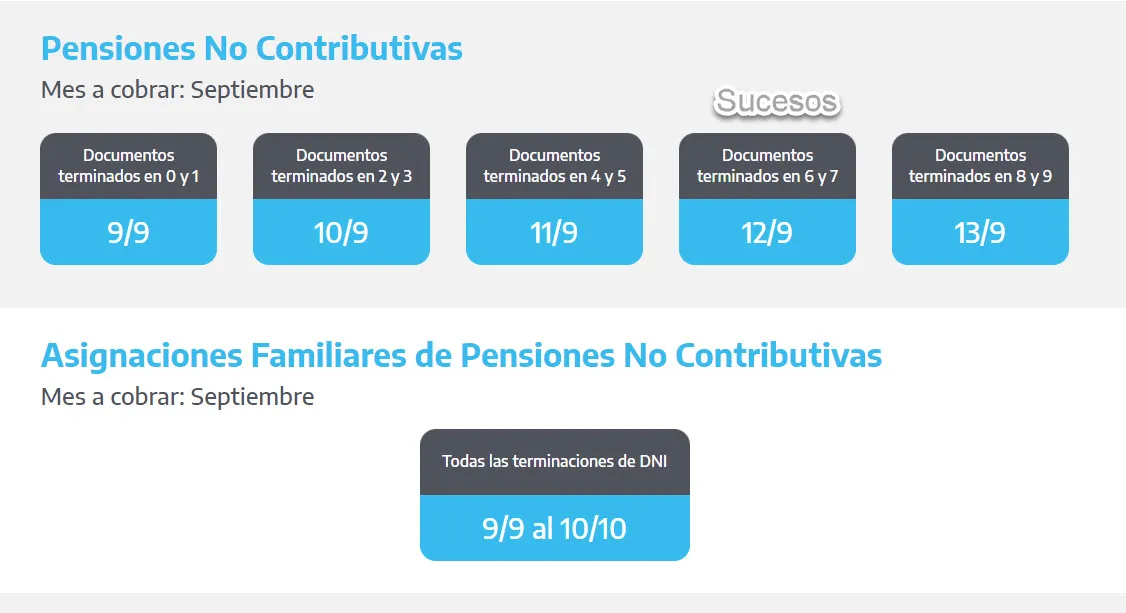
Task: Select the "Documentos terminados en 8 y 9" label
Action: [980, 166]
